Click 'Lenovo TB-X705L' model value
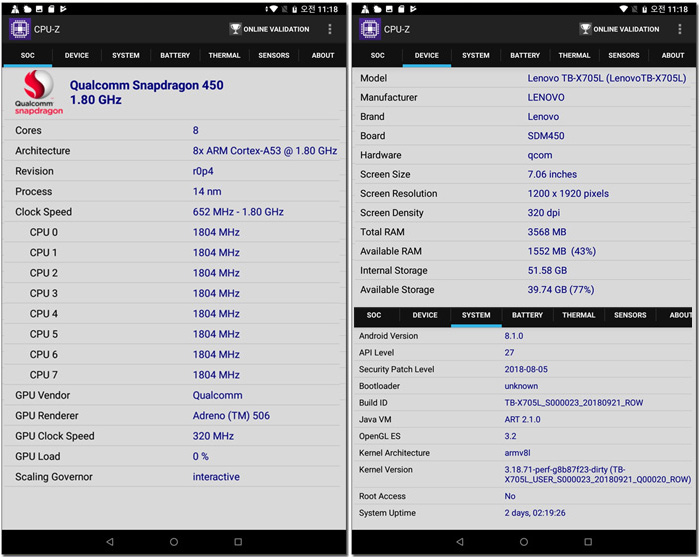The width and height of the screenshot is (700, 560). pos(607,78)
